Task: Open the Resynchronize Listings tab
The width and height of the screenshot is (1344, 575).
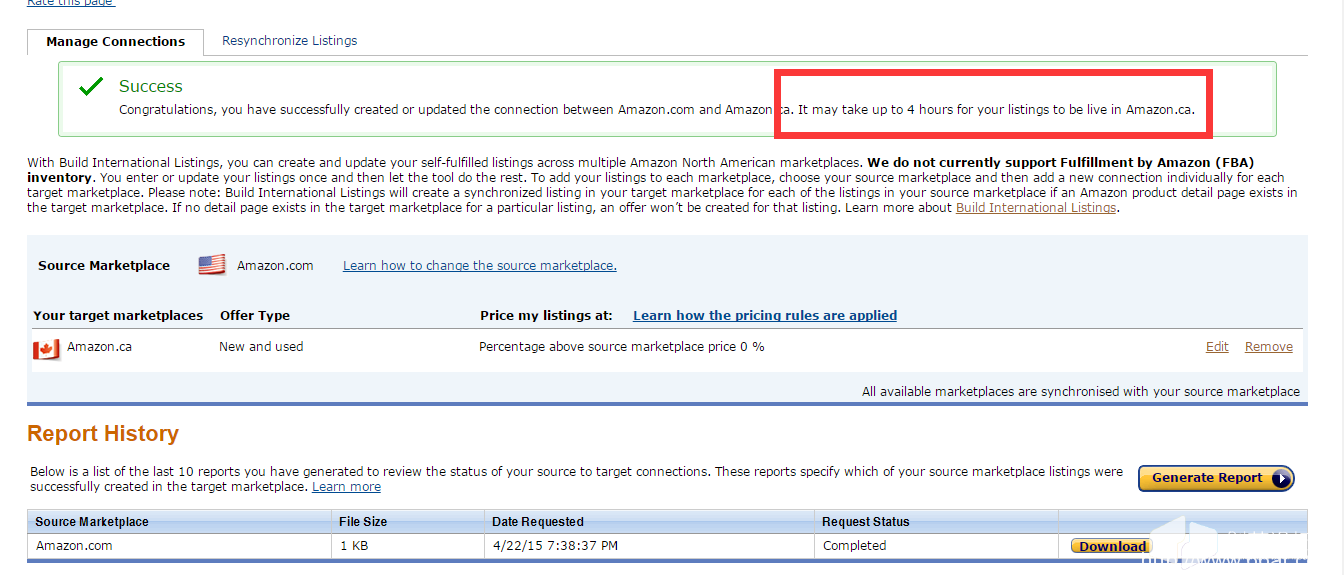Action: [289, 41]
